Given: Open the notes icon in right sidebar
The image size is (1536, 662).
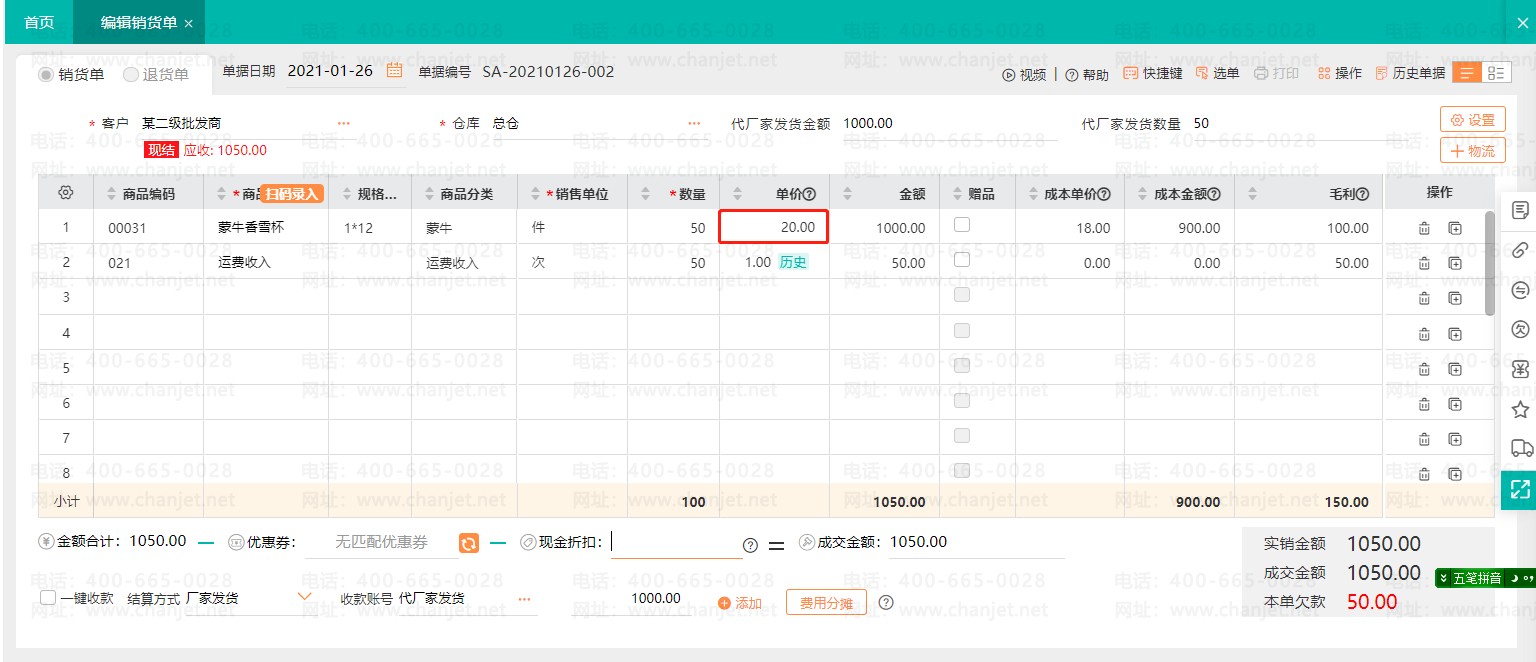Looking at the screenshot, I should [x=1520, y=210].
